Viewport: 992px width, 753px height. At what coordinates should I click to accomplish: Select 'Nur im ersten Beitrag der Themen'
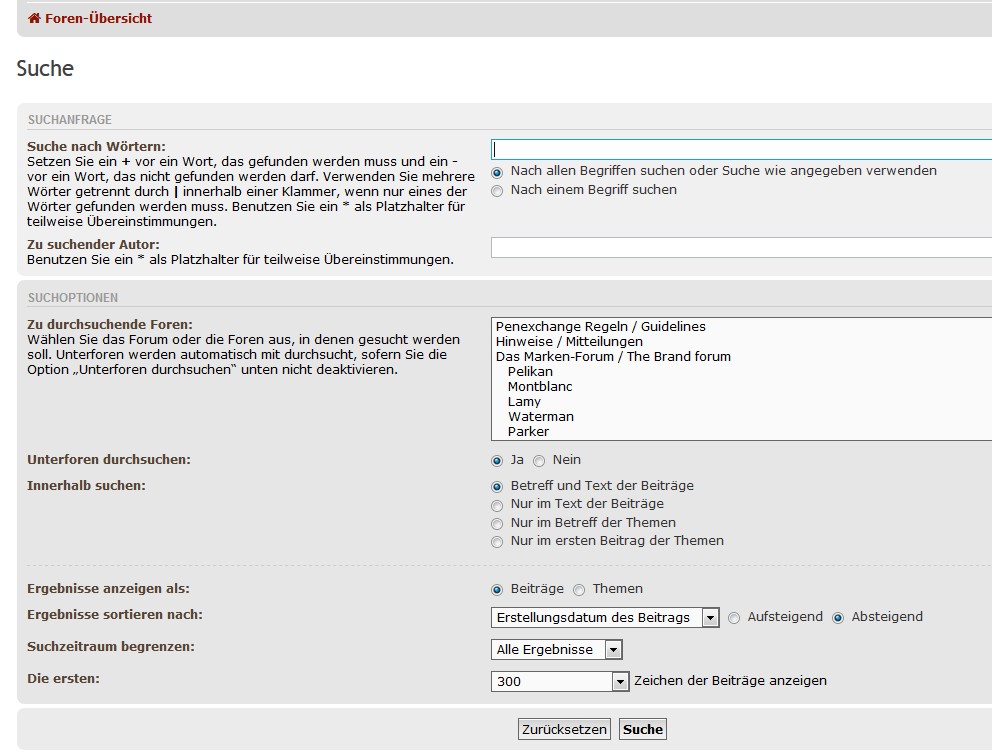[x=497, y=542]
